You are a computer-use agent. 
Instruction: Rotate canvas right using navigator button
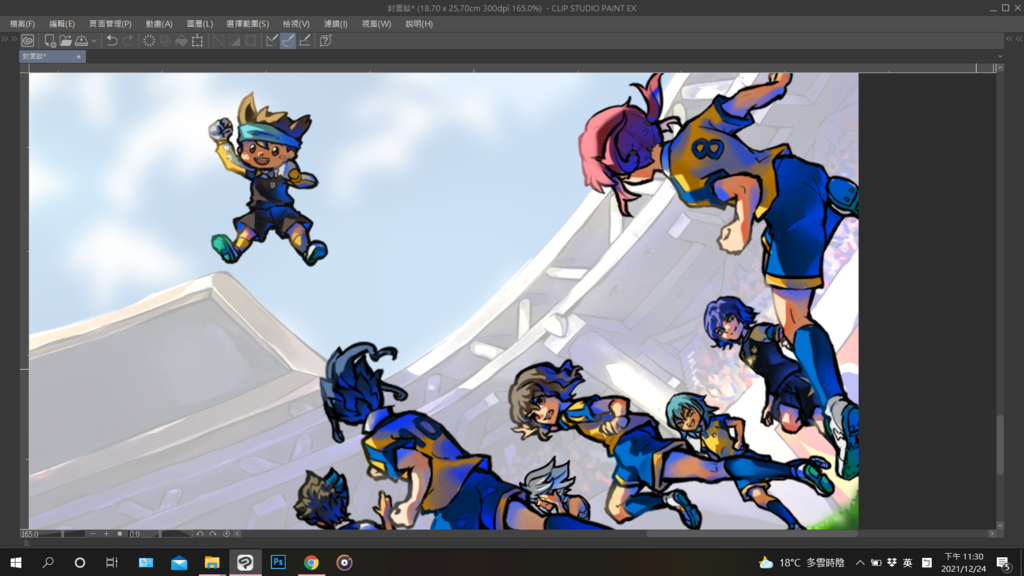[x=213, y=534]
